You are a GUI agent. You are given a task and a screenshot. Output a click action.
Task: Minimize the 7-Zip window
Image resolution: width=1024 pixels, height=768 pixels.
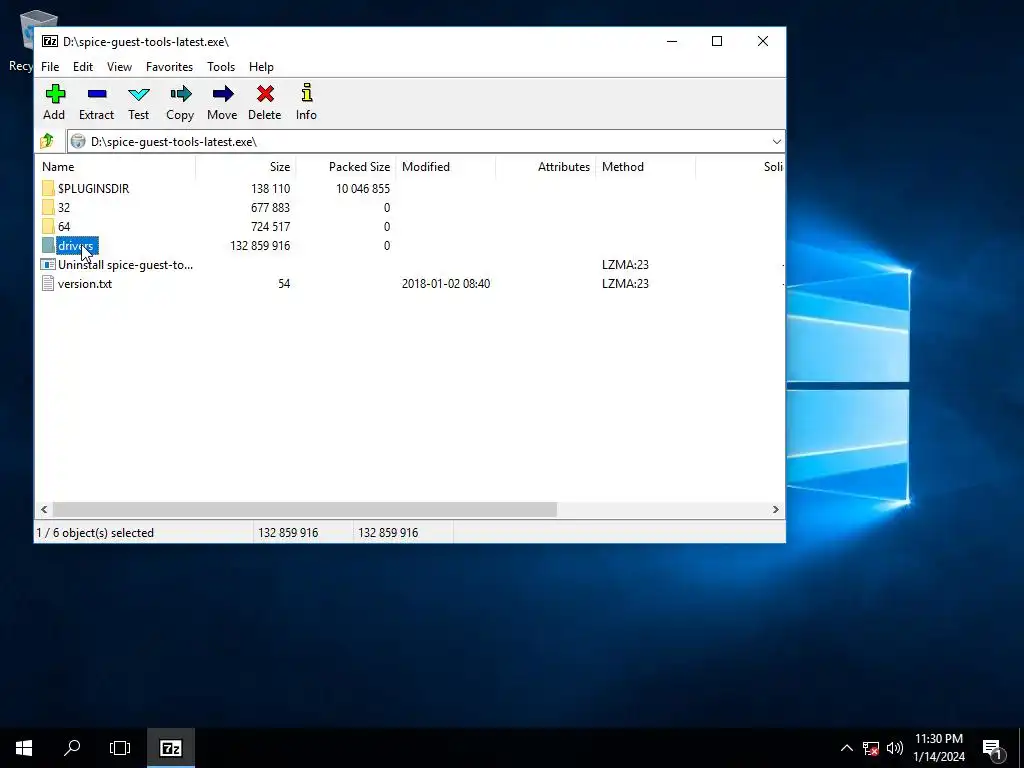671,41
